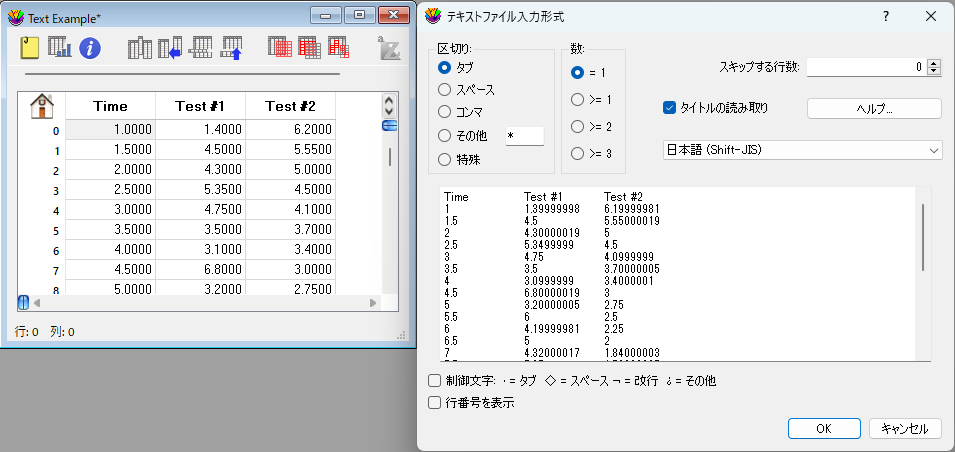
Task: Uncheck タイトルの読み取り checkbox
Action: [x=670, y=108]
